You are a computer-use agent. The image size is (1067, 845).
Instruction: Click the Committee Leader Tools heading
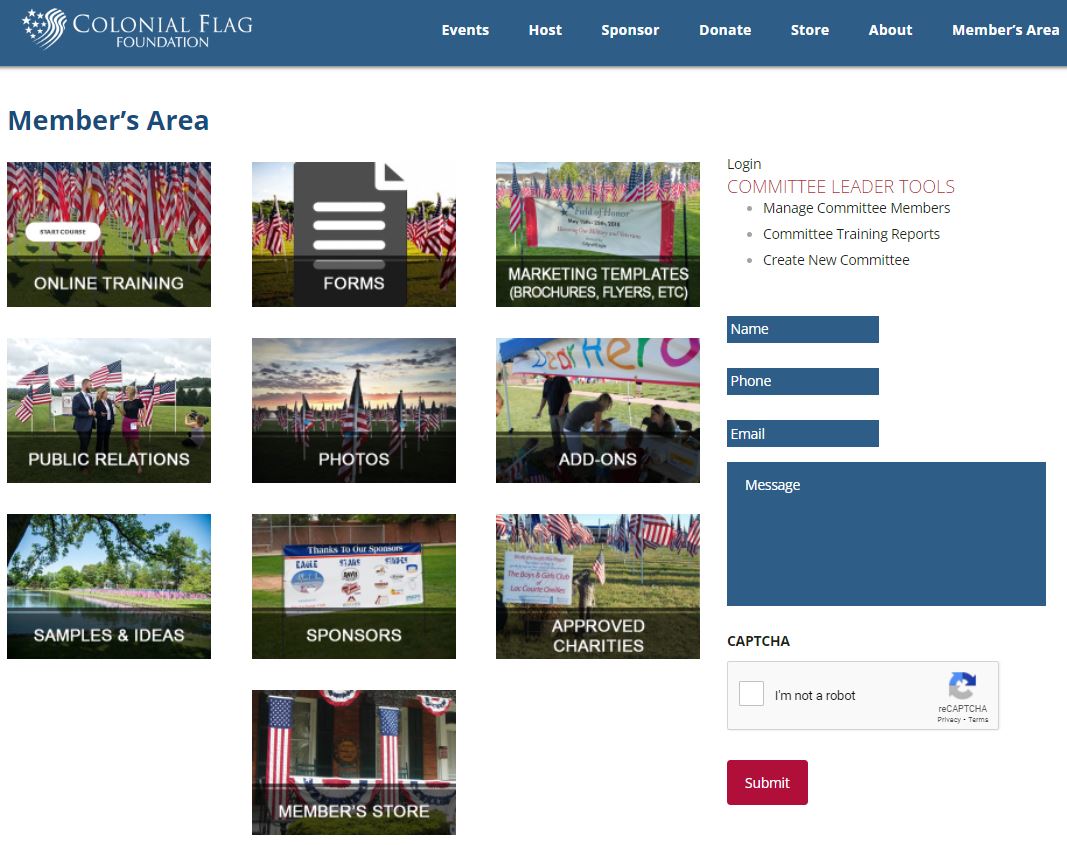(840, 186)
